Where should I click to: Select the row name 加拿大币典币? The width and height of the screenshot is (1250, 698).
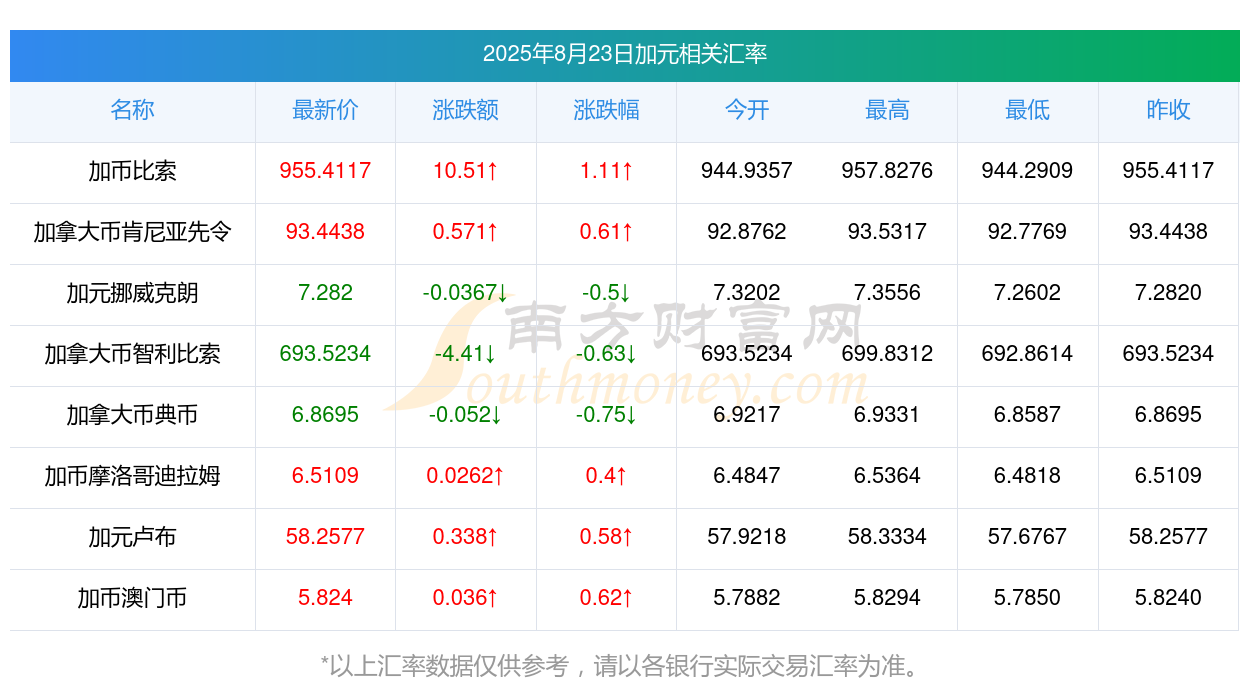pos(132,415)
